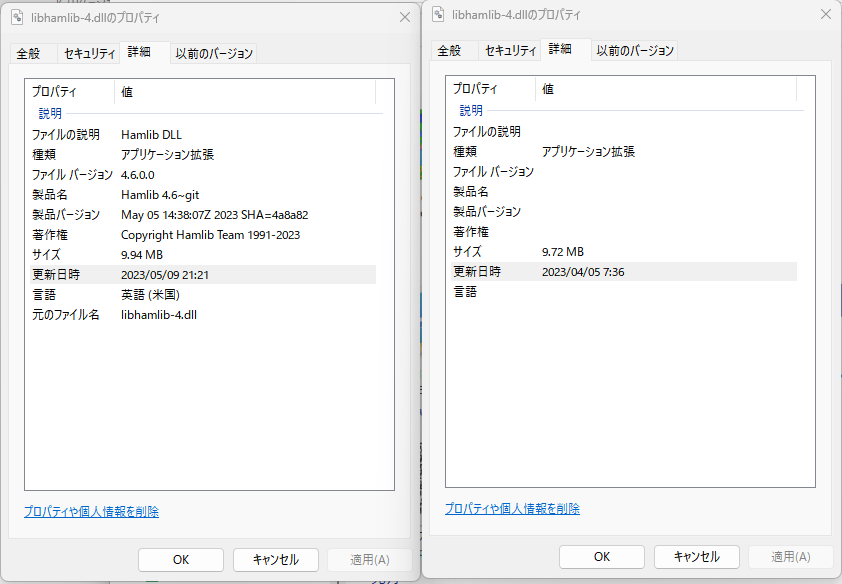Close the left properties window

pyautogui.click(x=405, y=17)
